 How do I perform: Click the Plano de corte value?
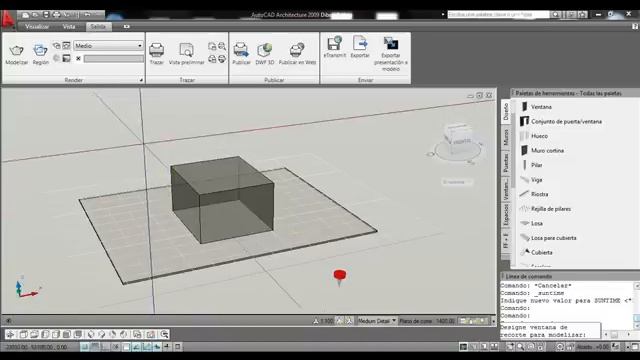pos(445,321)
